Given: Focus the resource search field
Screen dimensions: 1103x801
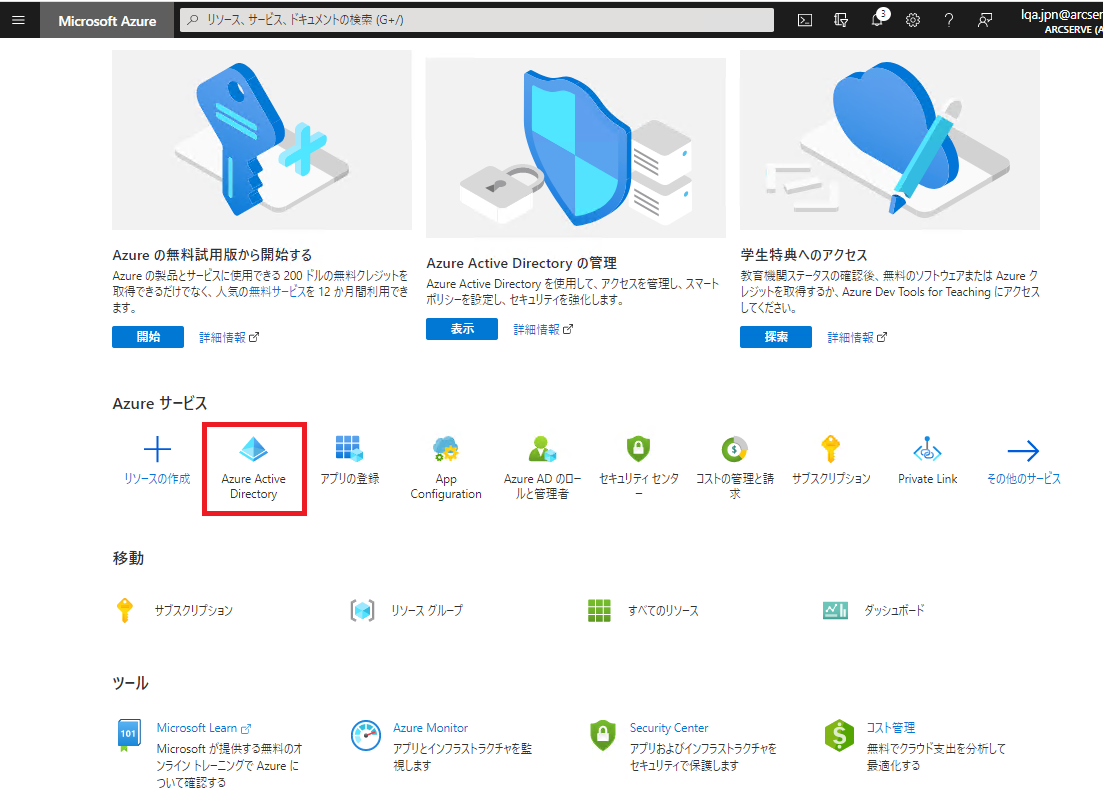Looking at the screenshot, I should [x=477, y=20].
